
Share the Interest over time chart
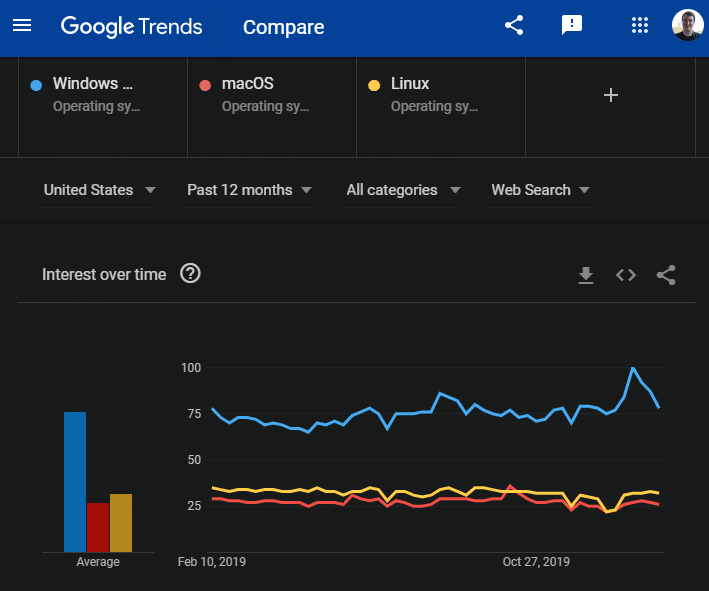(666, 275)
